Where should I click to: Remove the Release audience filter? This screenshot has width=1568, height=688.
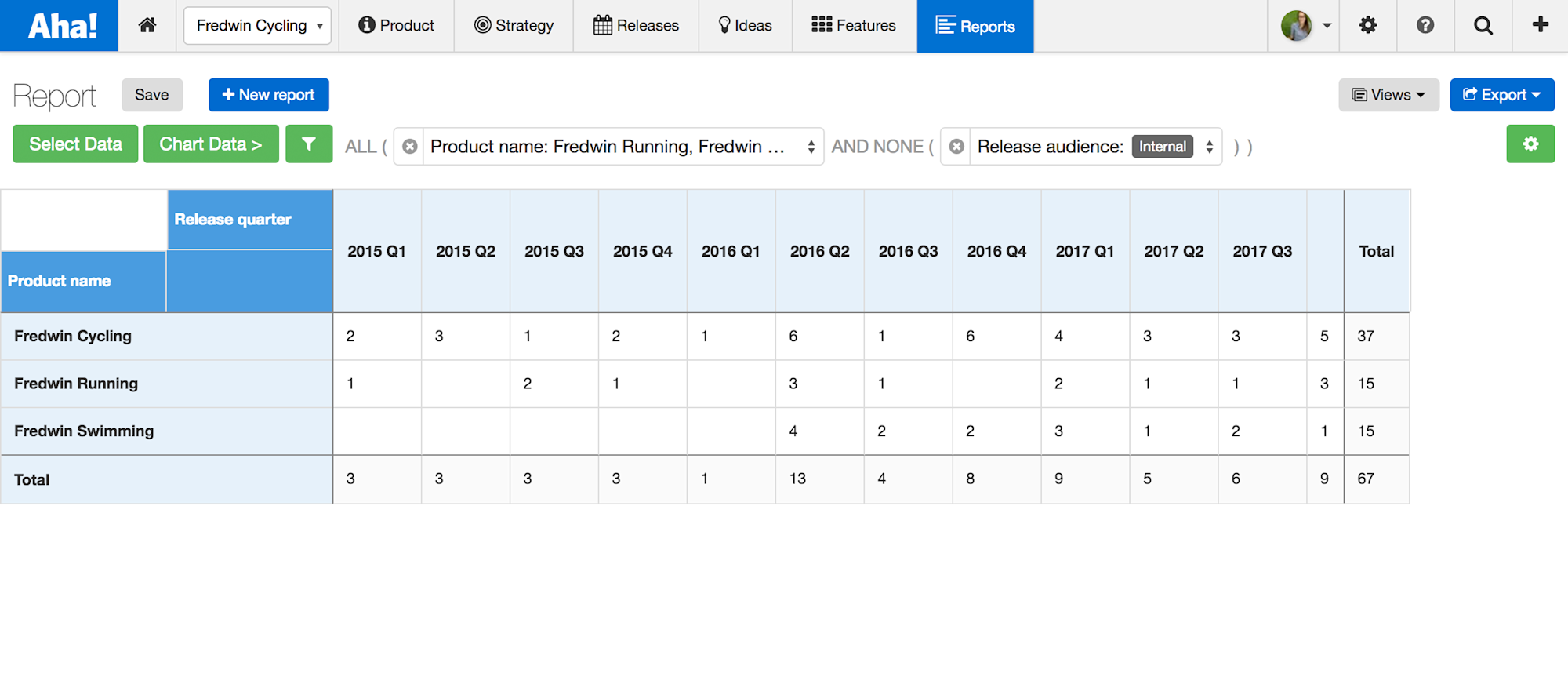[x=956, y=147]
